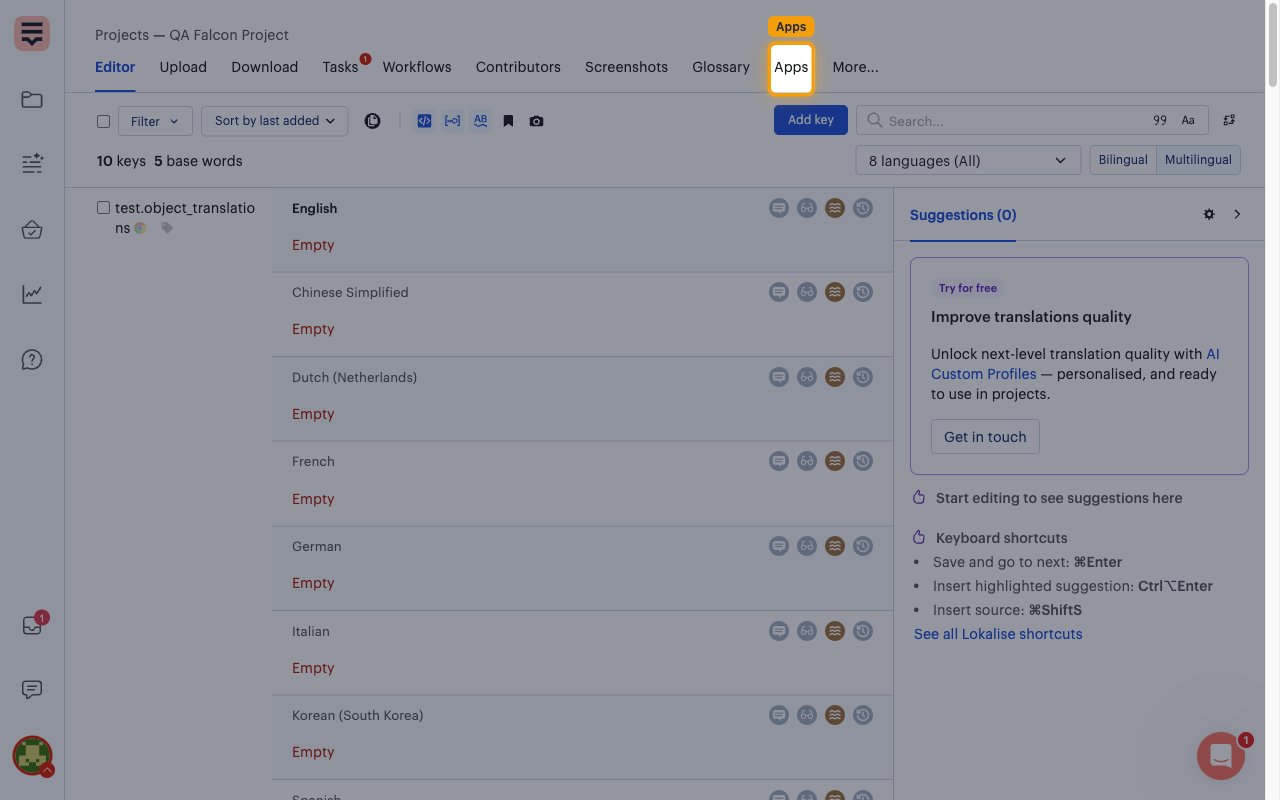Tick the select-all keys checkbox
The image size is (1280, 800).
coord(103,121)
